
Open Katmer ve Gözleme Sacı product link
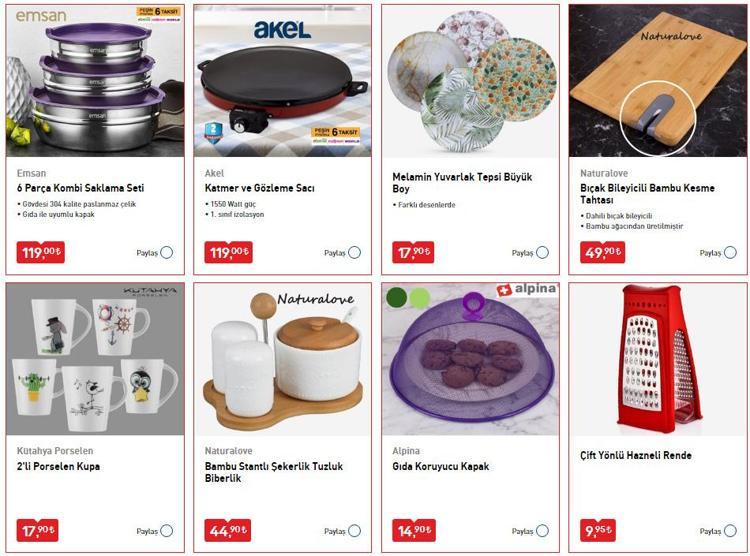pos(260,188)
